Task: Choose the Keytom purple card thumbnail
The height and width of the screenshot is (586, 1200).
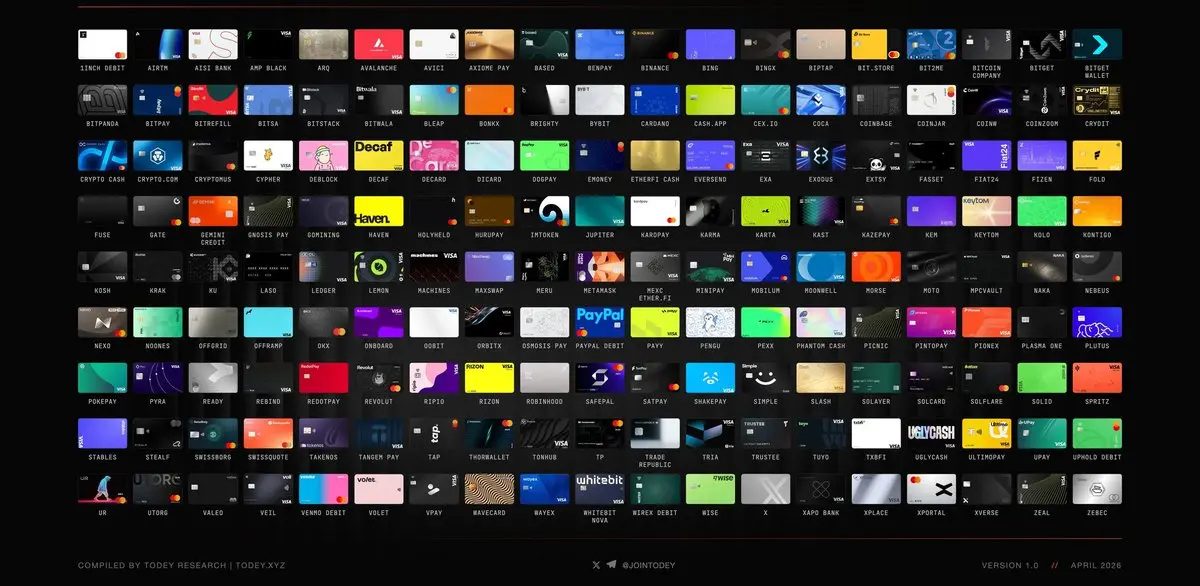Action: click(987, 211)
